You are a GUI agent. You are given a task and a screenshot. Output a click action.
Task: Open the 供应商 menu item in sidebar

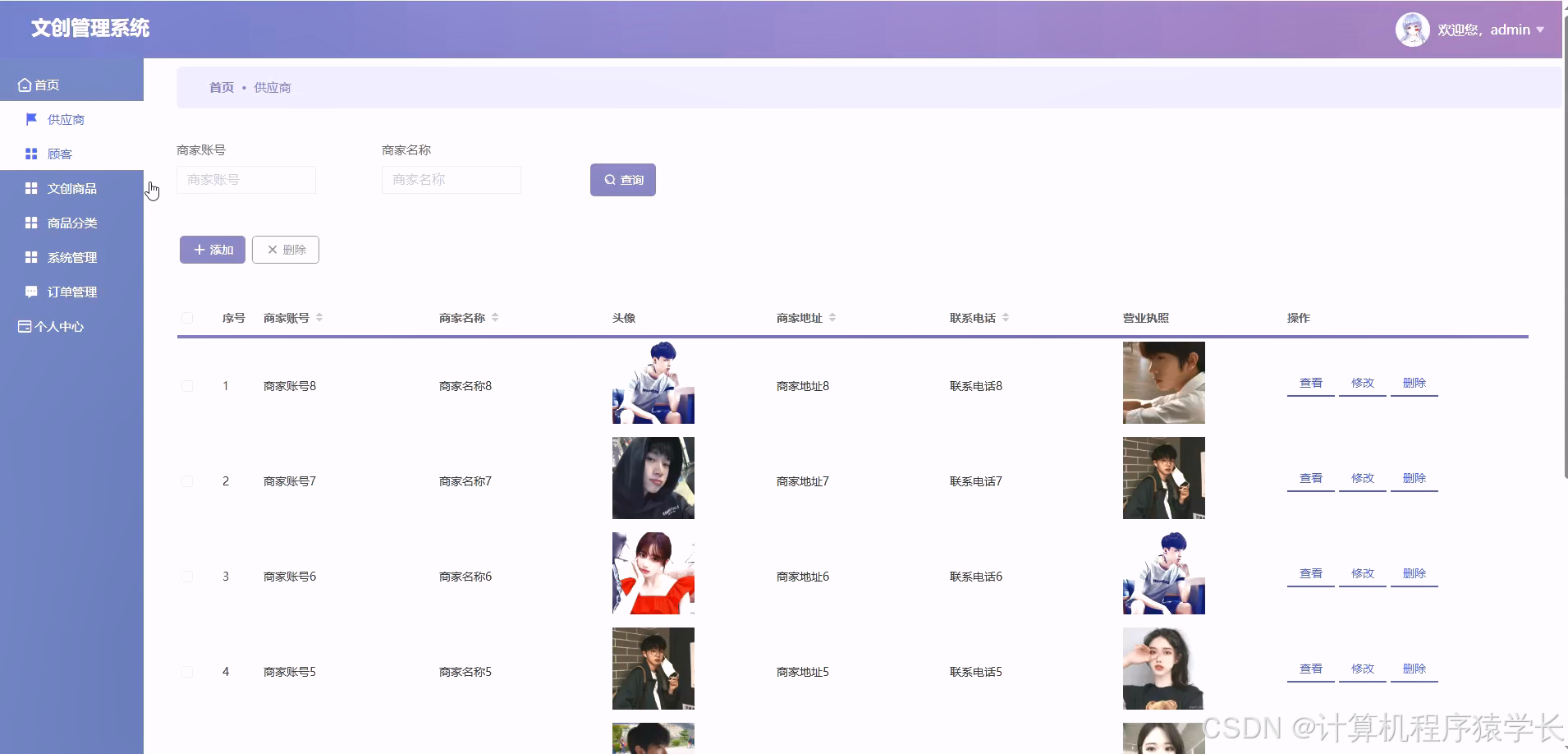[71, 119]
